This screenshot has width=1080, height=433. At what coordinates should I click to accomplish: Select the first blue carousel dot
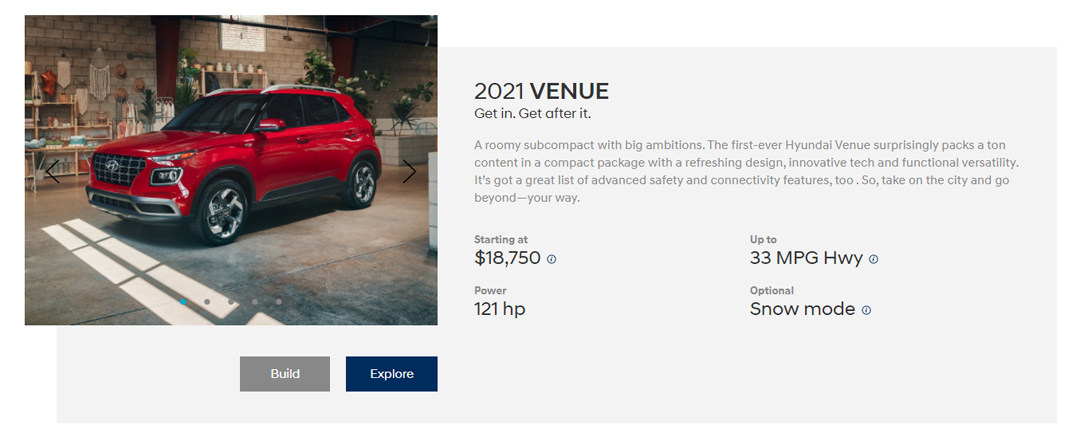[183, 301]
